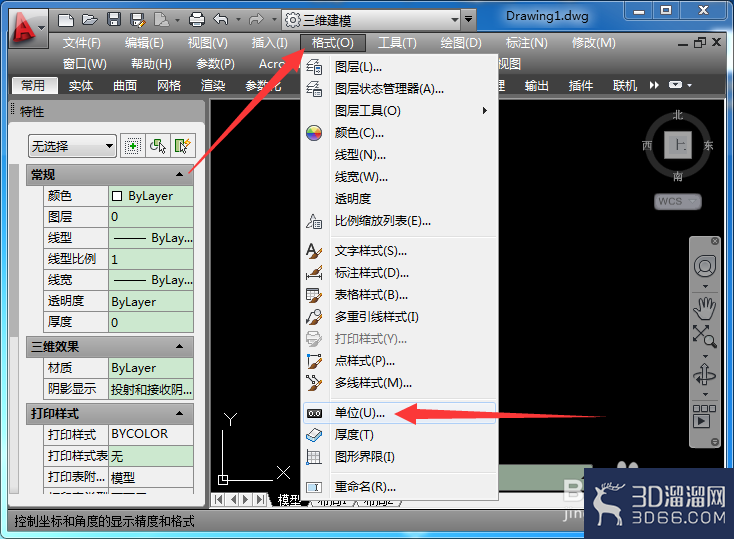
Task: Click the 标注样式(D) dimension style icon
Action: pos(314,273)
